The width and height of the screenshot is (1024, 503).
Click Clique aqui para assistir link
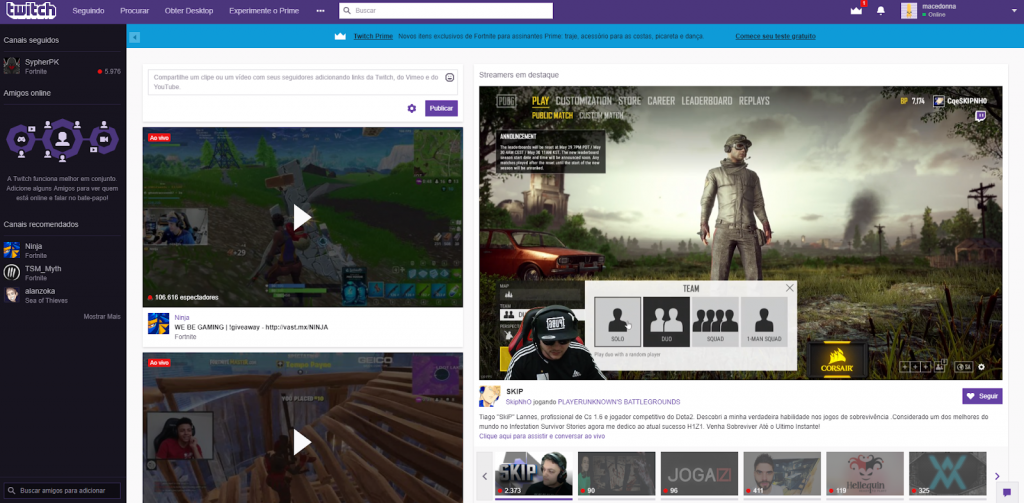542,436
